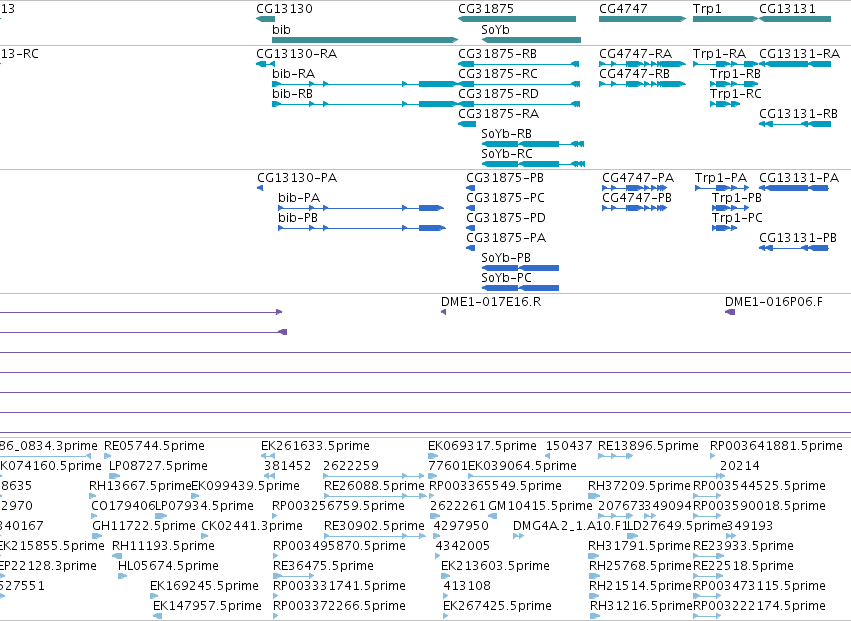Select EST RP003256759.5prime
851x621 pixels.
click(x=275, y=516)
